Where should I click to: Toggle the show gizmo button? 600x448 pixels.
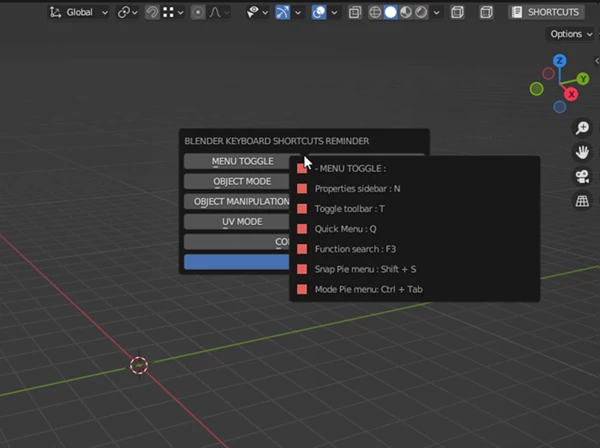[x=282, y=12]
